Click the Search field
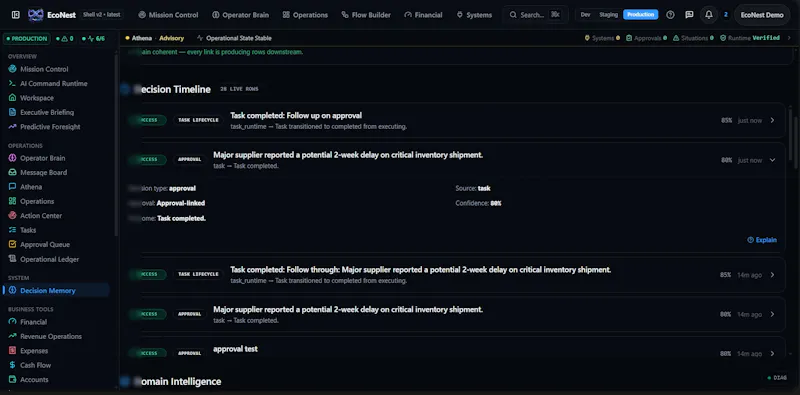This screenshot has width=800, height=395. coord(535,15)
